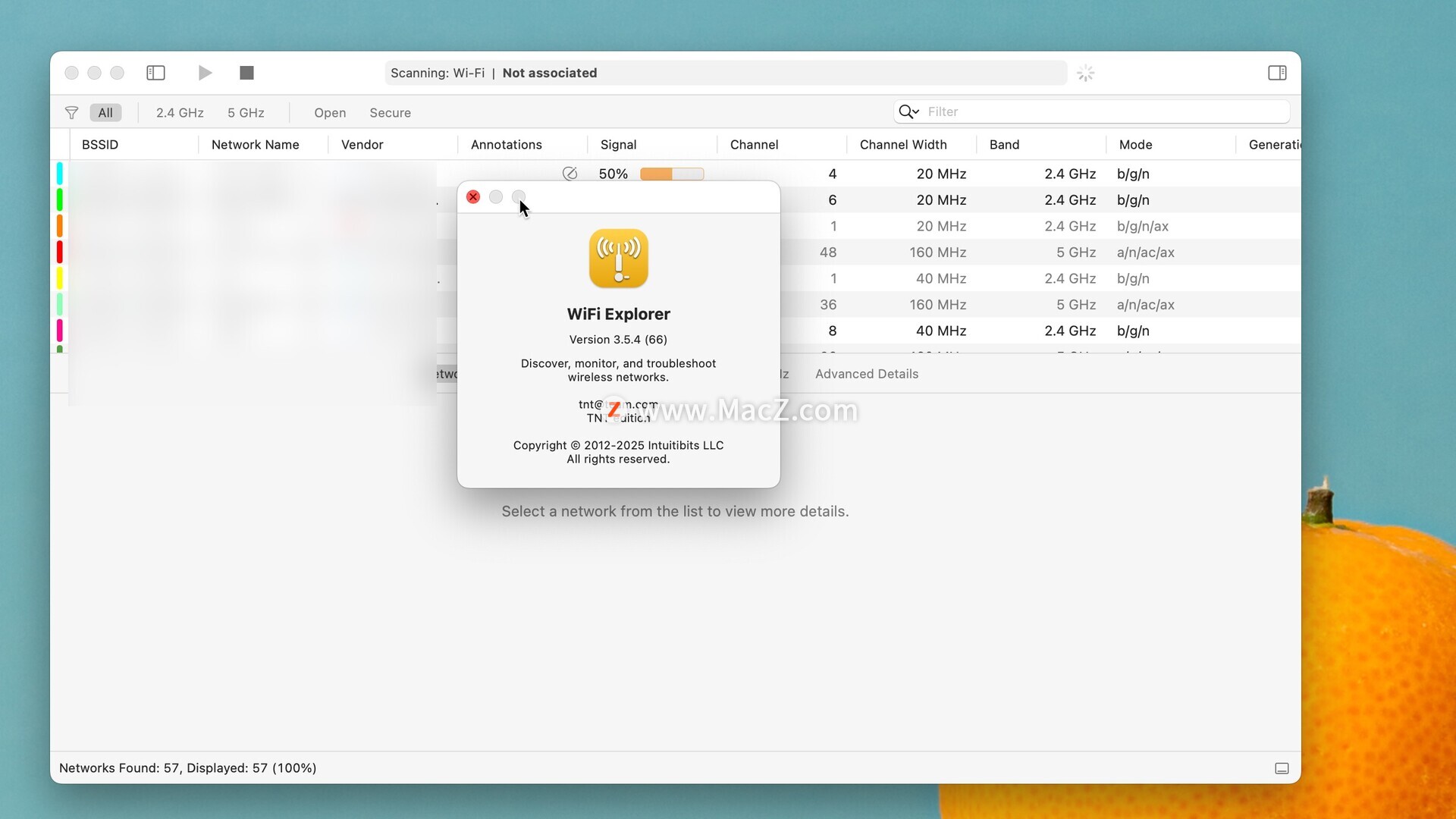Select the row with channel 48, 160 MHz
The image size is (1456, 819).
tap(1040, 252)
